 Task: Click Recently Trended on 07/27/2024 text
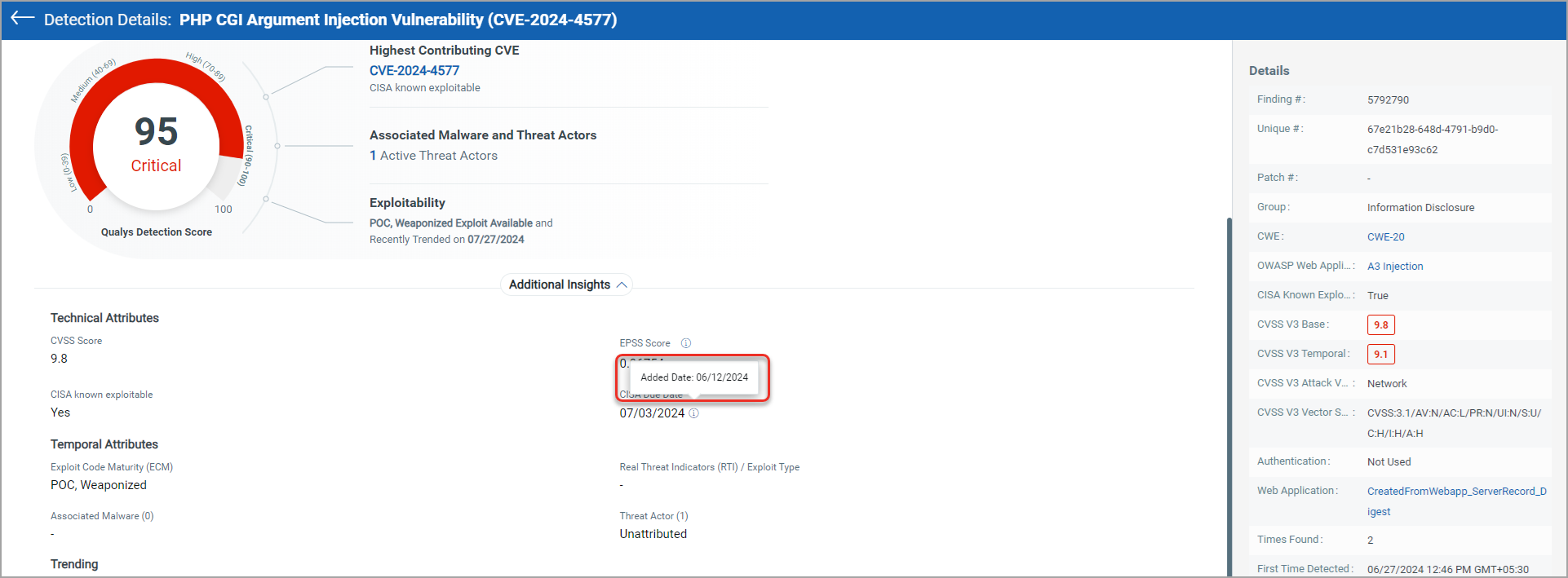(447, 240)
